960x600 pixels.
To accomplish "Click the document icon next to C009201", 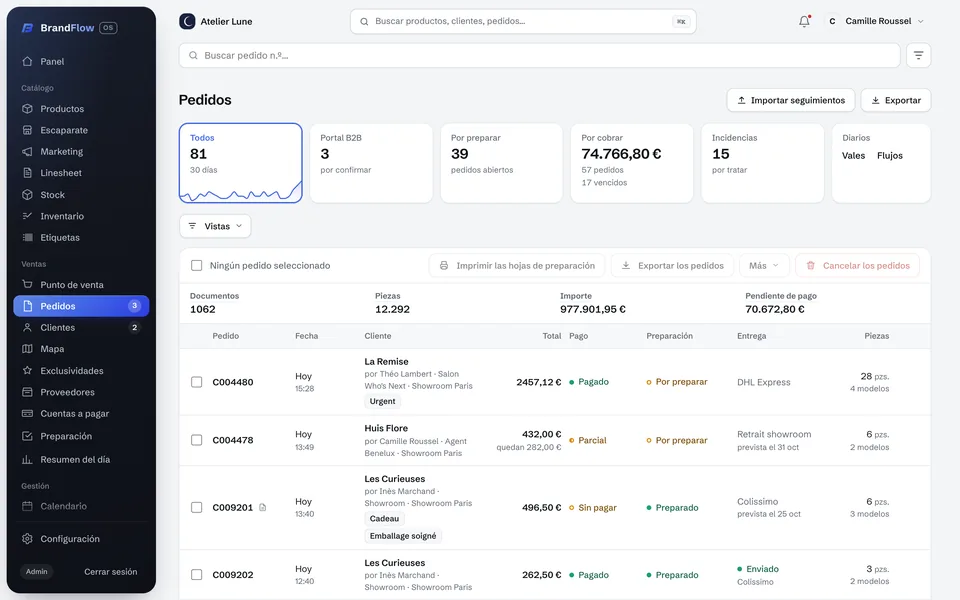I will pyautogui.click(x=263, y=507).
